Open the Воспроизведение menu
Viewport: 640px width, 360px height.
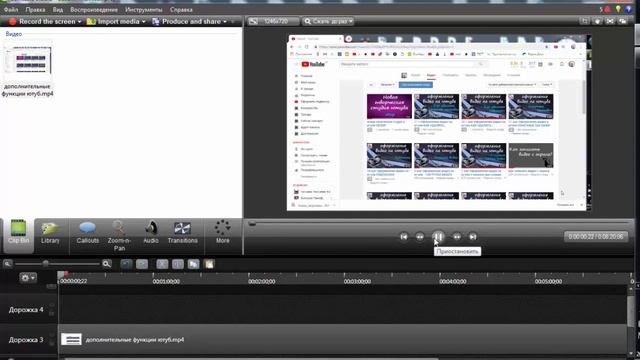(x=94, y=9)
